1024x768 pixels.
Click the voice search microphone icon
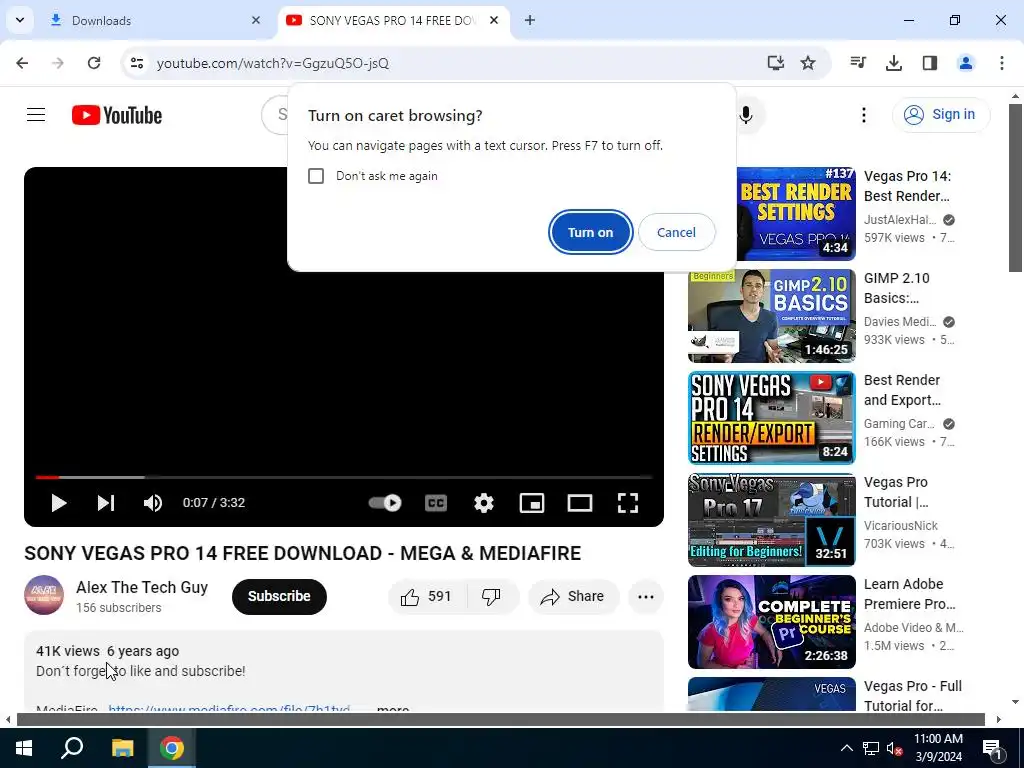point(746,115)
